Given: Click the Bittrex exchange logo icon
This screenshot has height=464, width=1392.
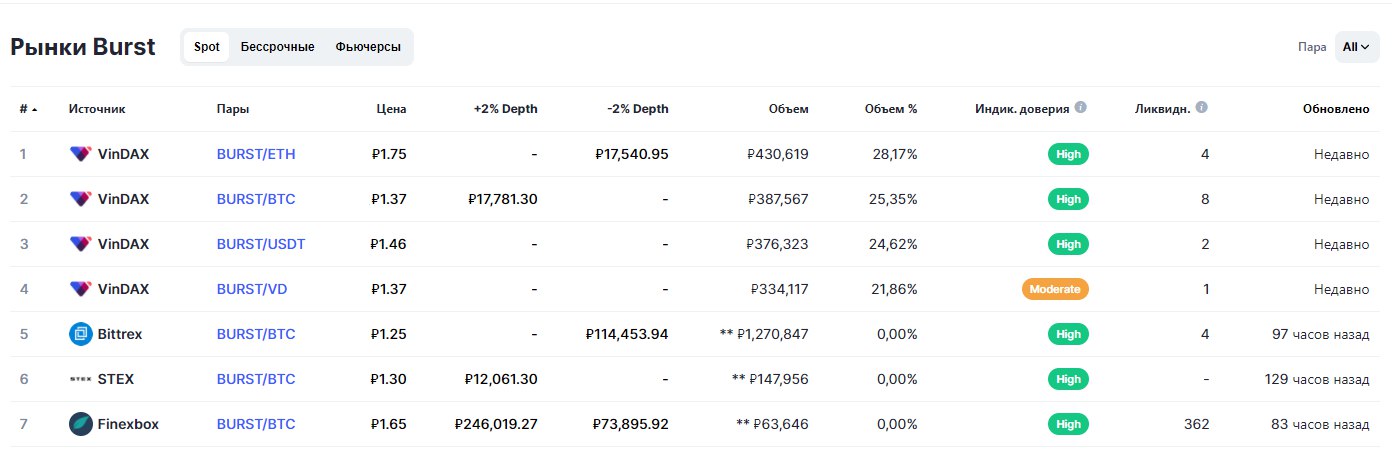Looking at the screenshot, I should 81,334.
